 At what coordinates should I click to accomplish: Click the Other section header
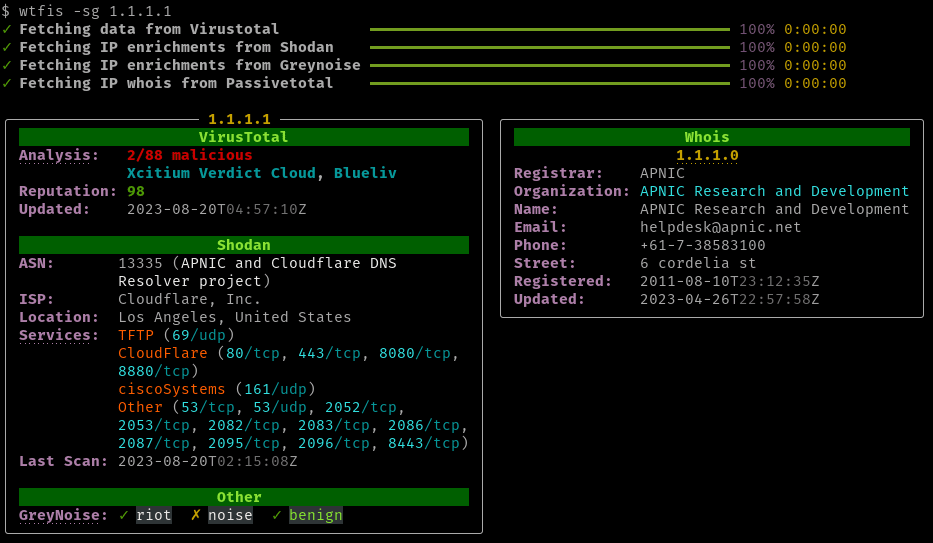(244, 497)
